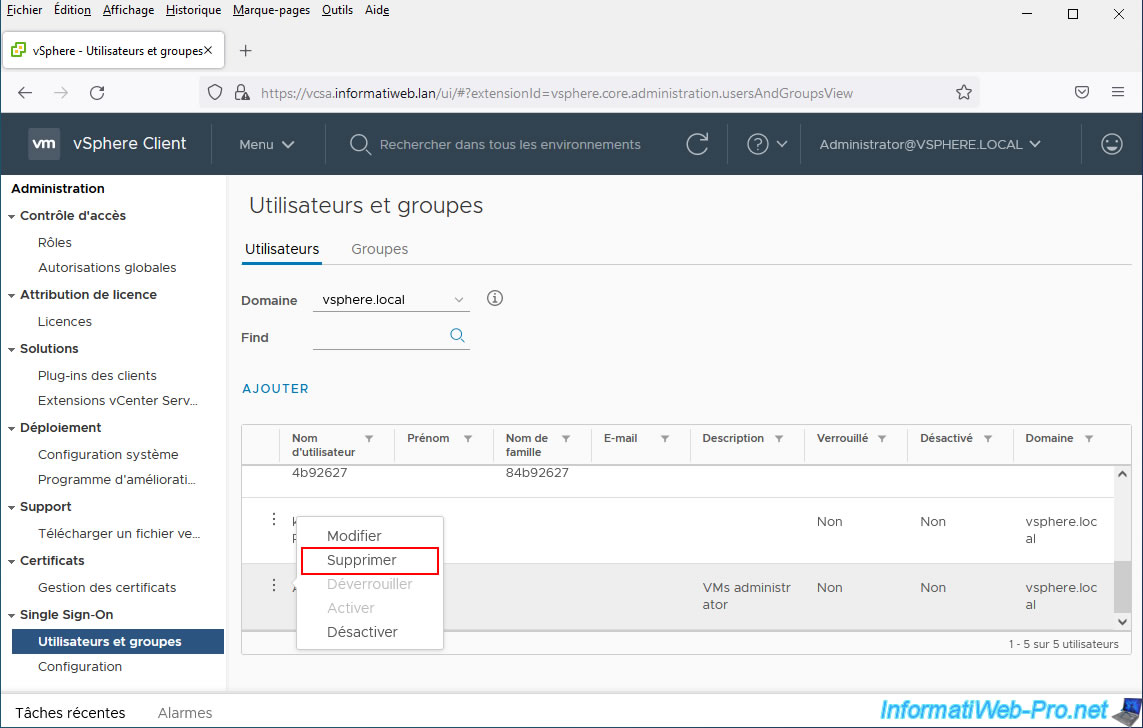Click the smiley feedback icon
Screen dimensions: 1143x728
(1112, 144)
